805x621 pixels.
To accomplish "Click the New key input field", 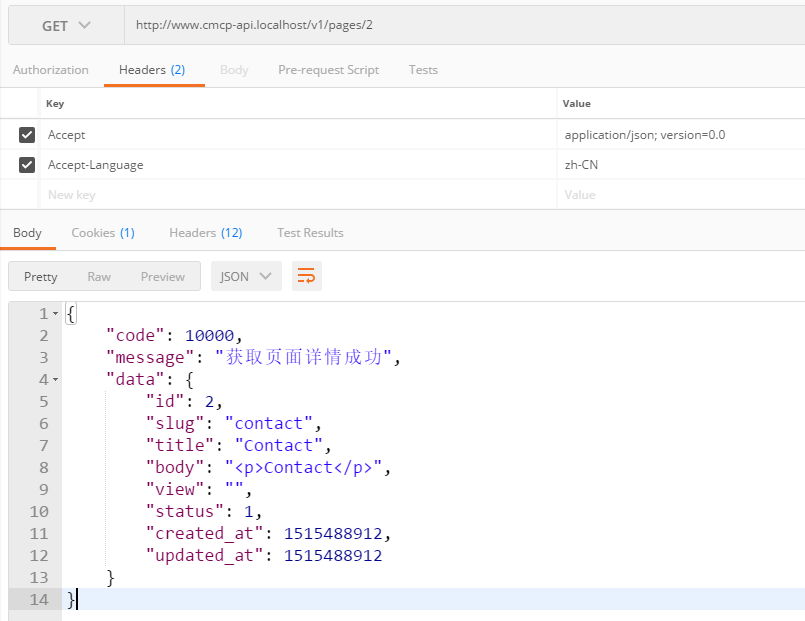I will tap(300, 195).
